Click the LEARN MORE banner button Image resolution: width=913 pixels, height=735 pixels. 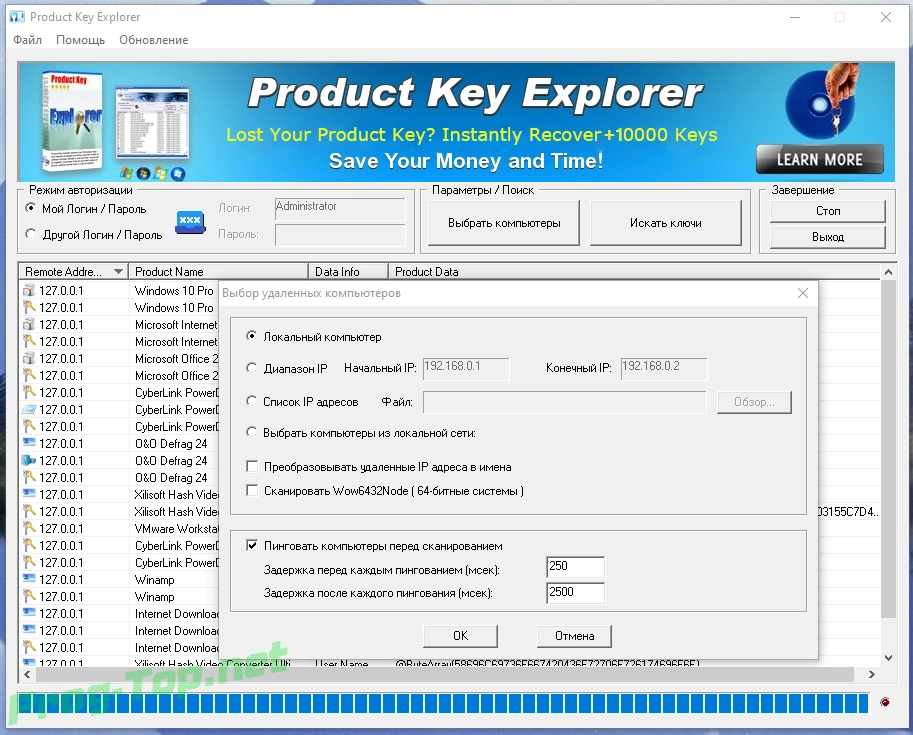click(x=819, y=160)
